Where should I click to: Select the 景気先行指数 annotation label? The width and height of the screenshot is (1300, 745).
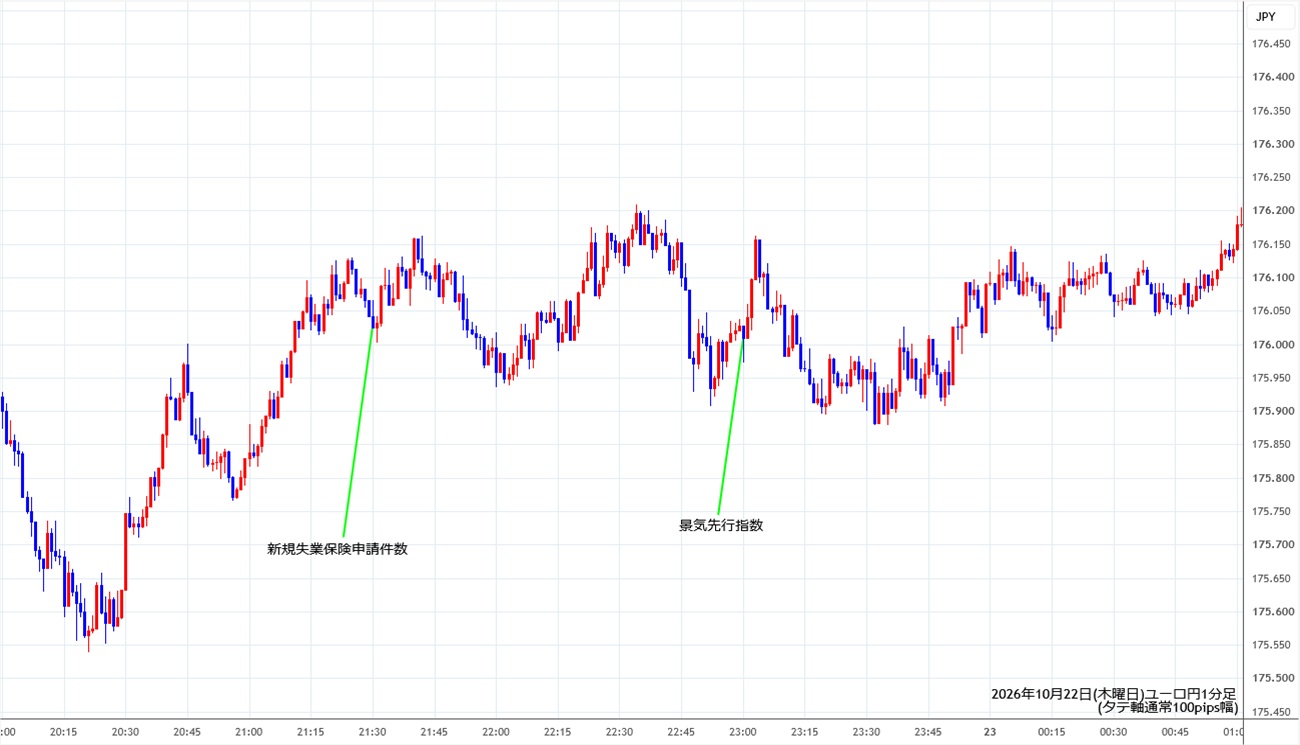pos(721,525)
